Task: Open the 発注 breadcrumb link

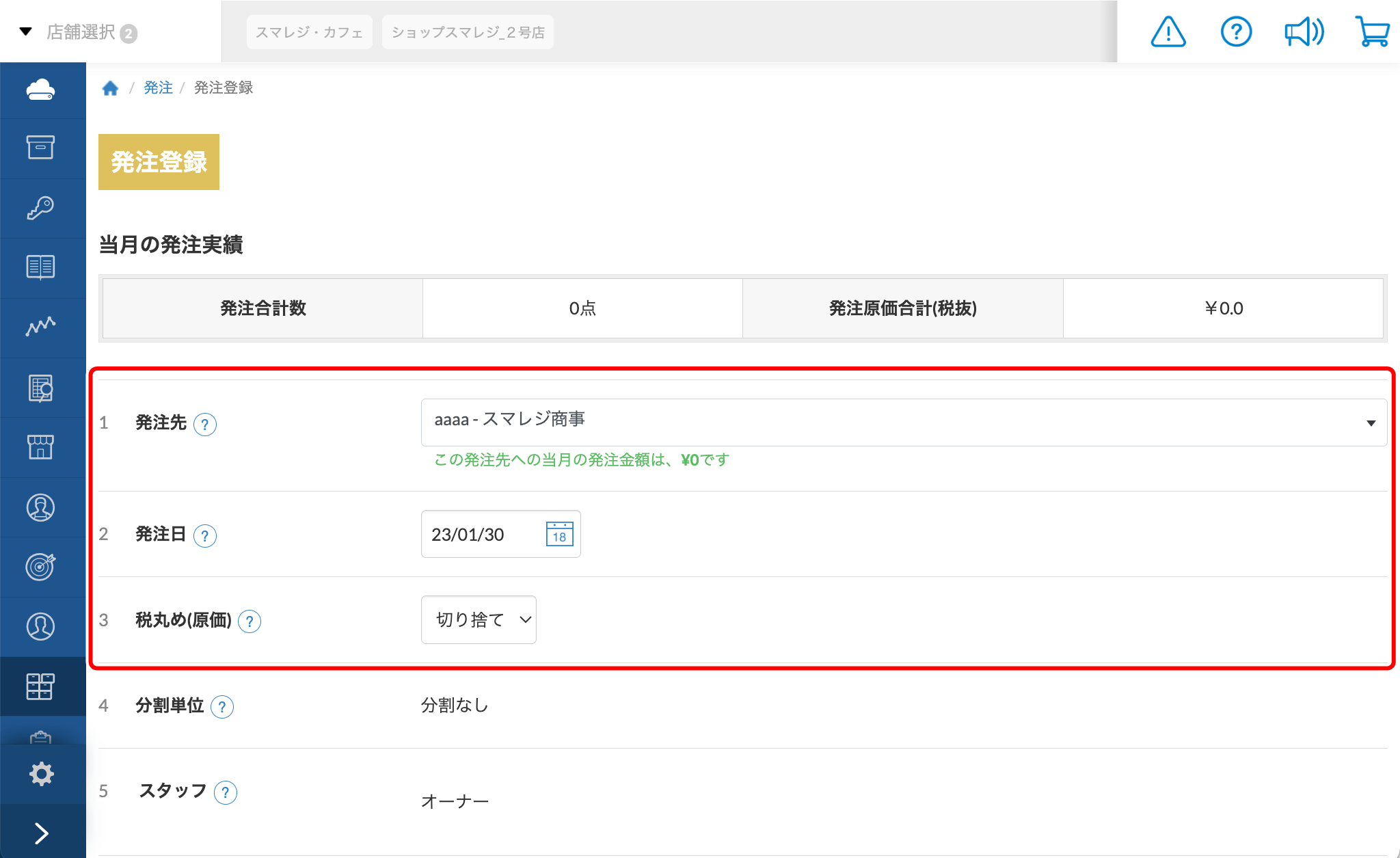Action: pos(158,88)
